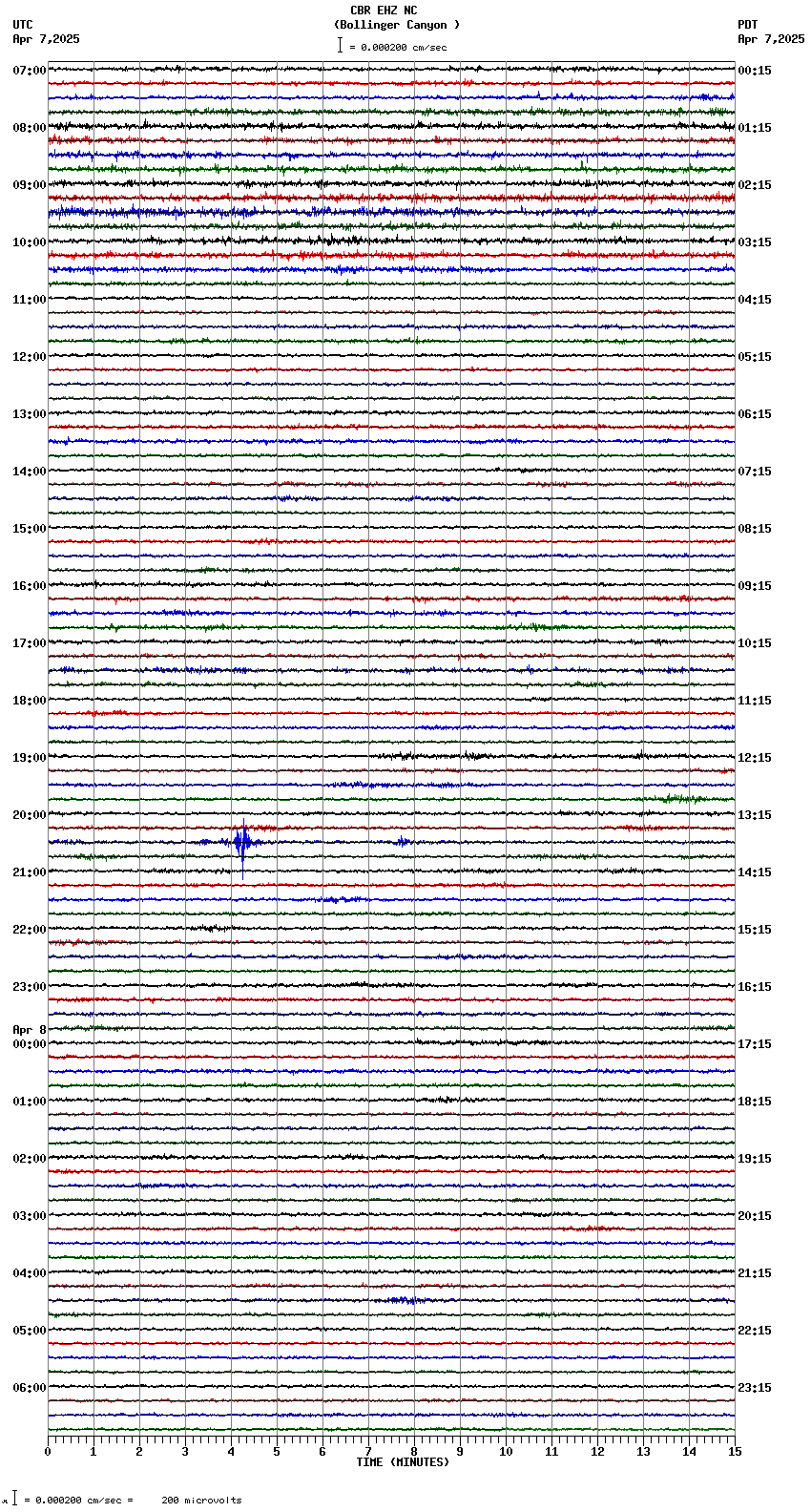This screenshot has height=1512, width=811.
Task: Click the '23:00' UTC time label
Action: pos(30,987)
